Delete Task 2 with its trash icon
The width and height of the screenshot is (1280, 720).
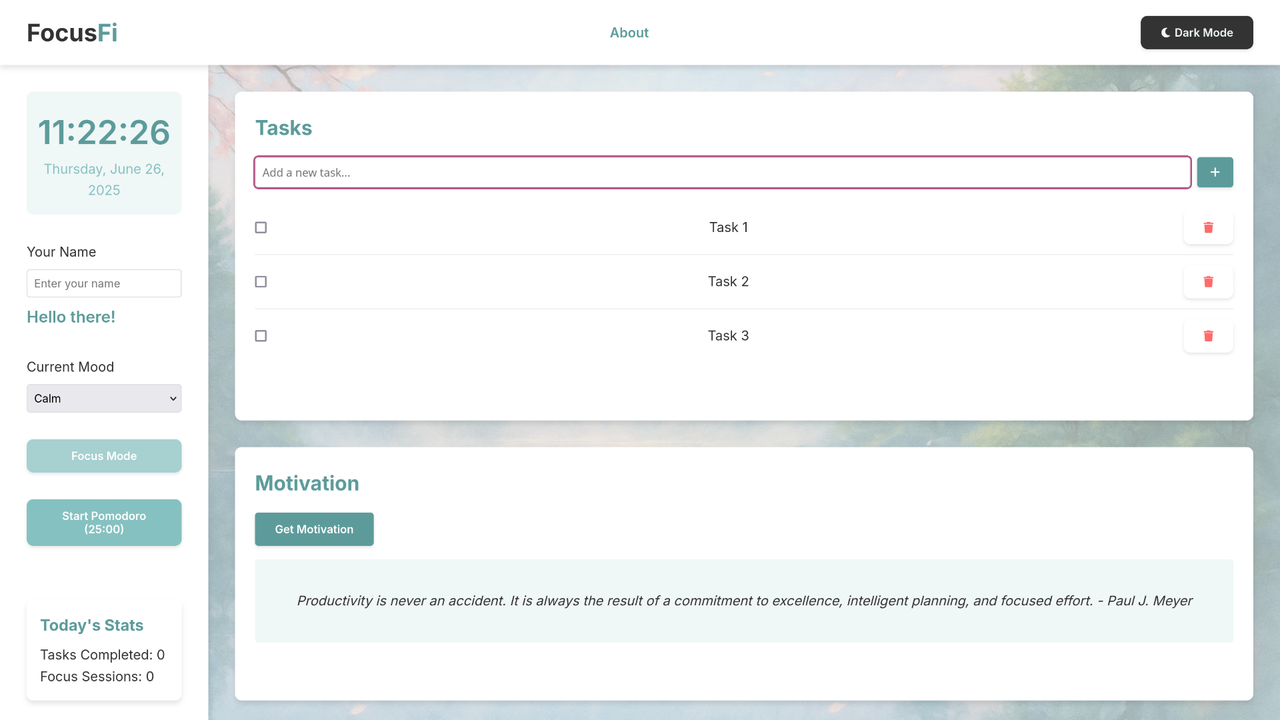pyautogui.click(x=1208, y=282)
